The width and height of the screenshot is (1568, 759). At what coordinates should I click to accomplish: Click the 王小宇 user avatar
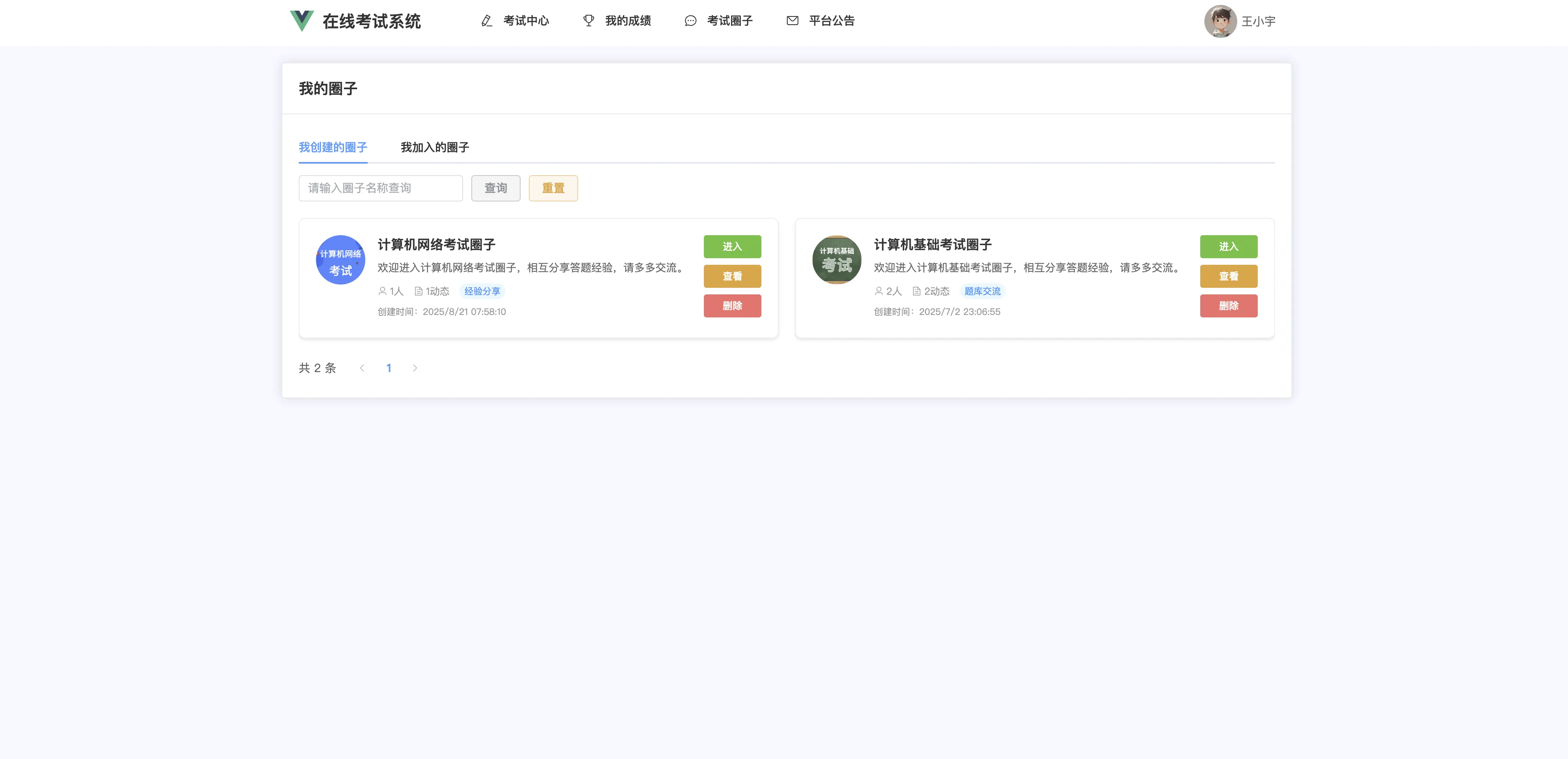(x=1220, y=21)
